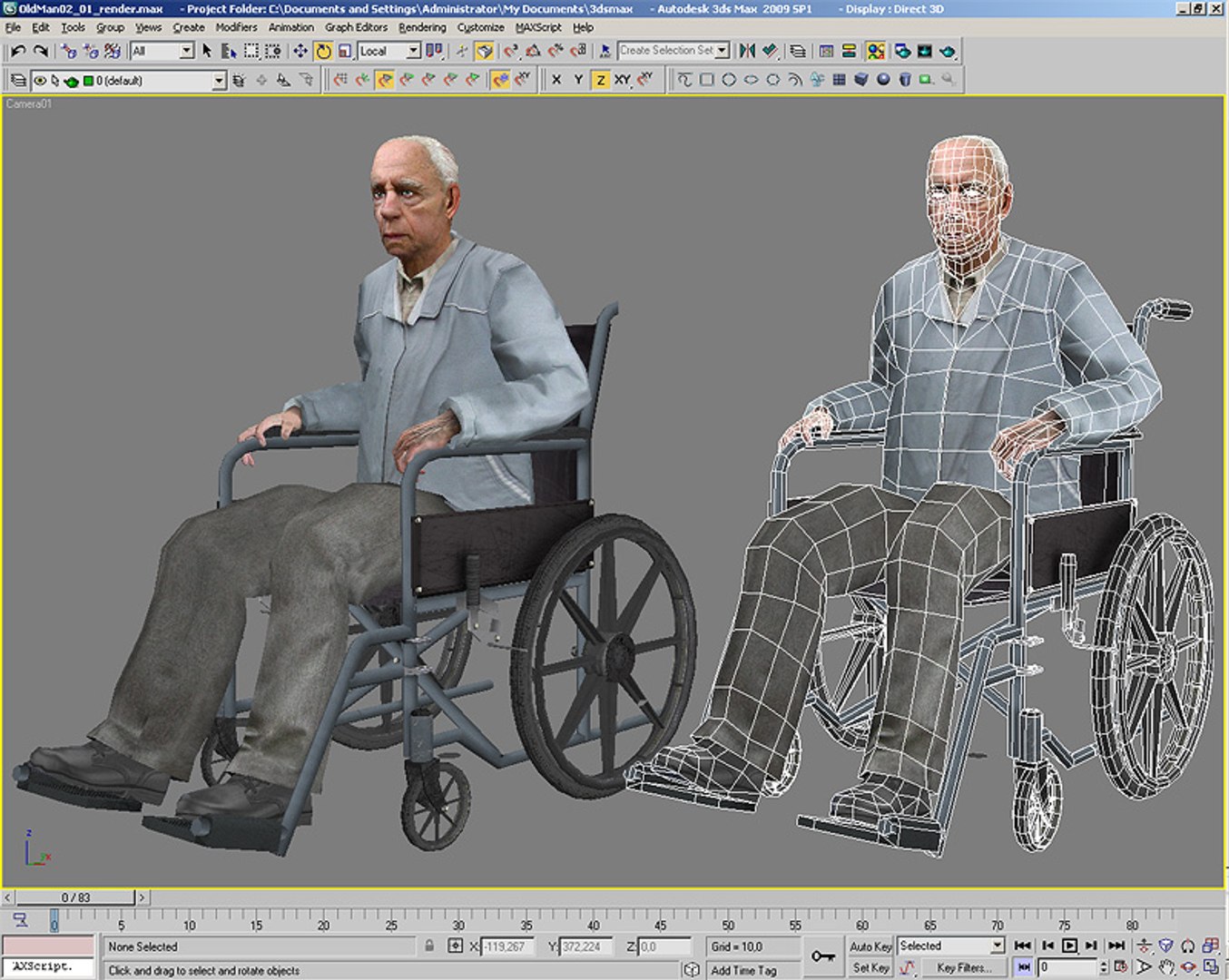1229x980 pixels.
Task: Open the Graph Editors menu
Action: tap(356, 27)
